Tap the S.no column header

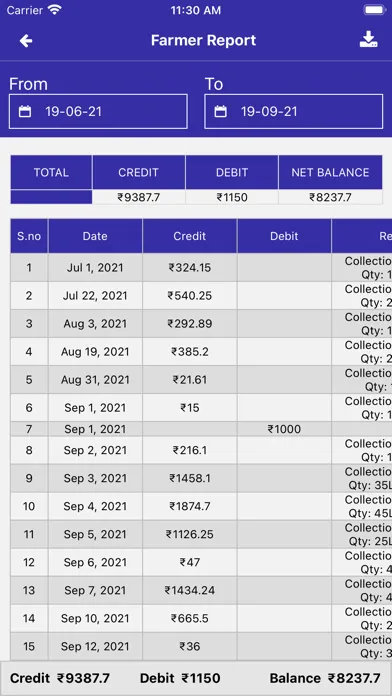[29, 236]
